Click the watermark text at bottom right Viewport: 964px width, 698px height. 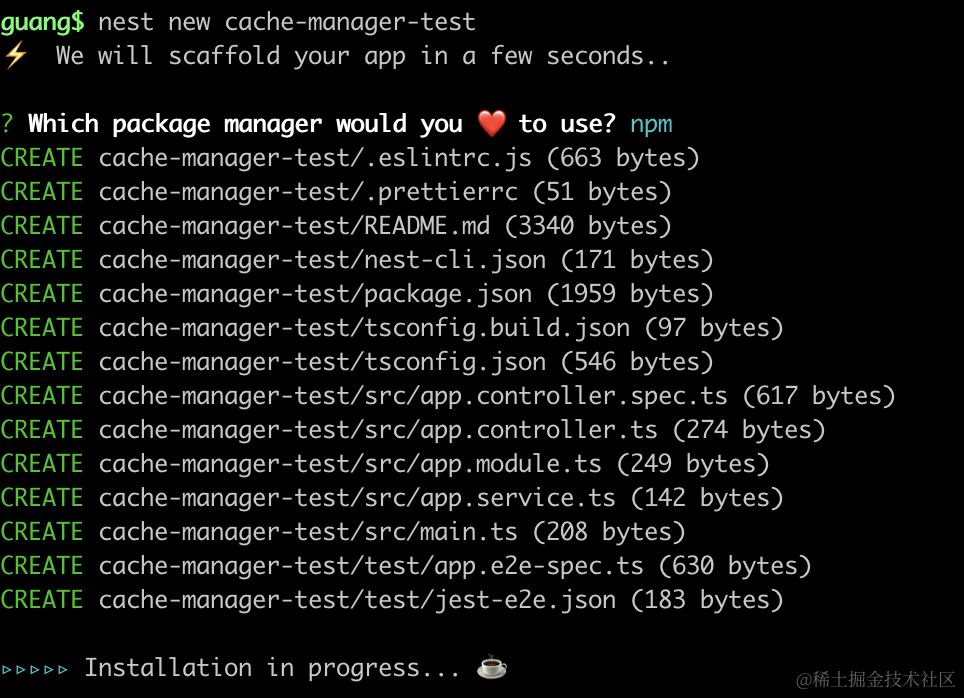[876, 680]
